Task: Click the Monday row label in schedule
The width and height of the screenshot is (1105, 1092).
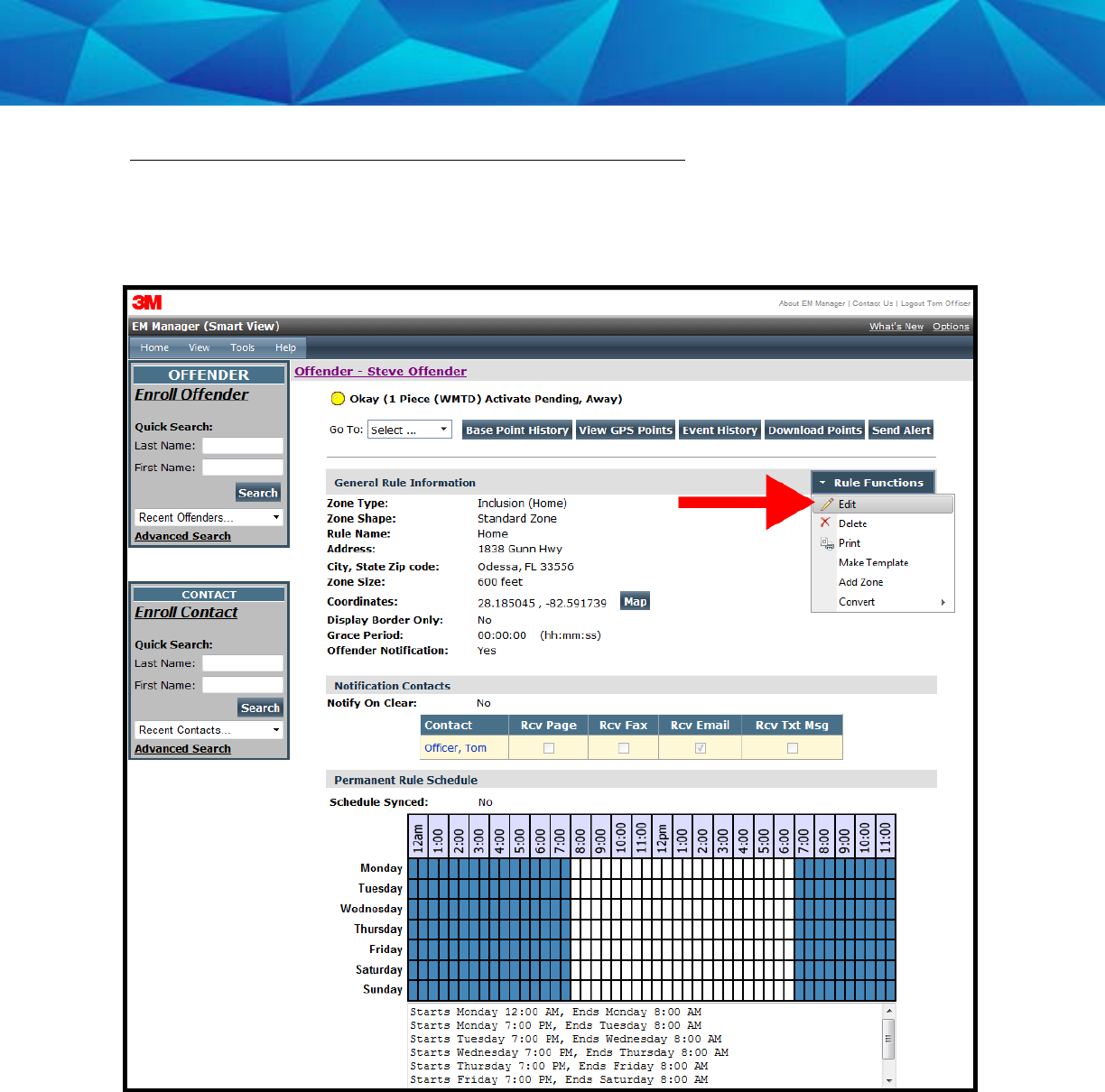Action: (x=381, y=868)
